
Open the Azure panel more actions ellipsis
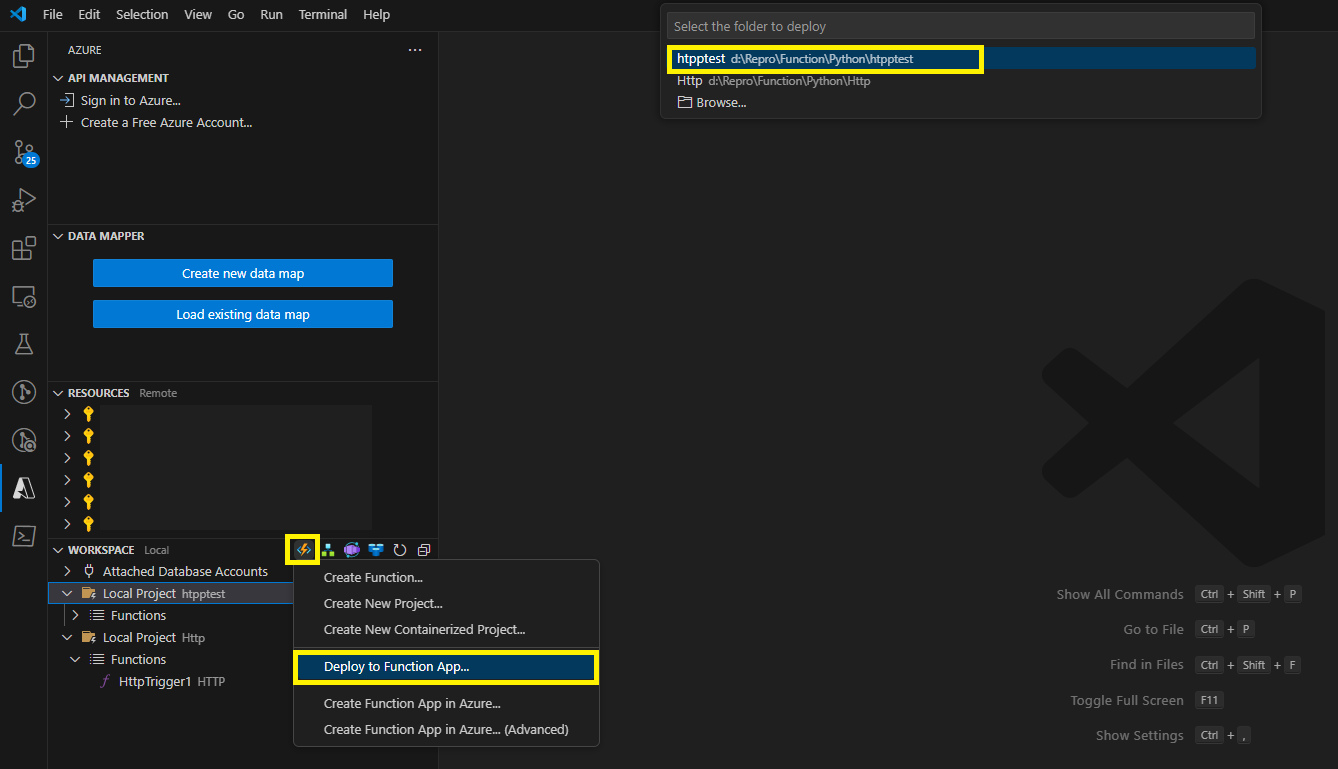[x=415, y=50]
